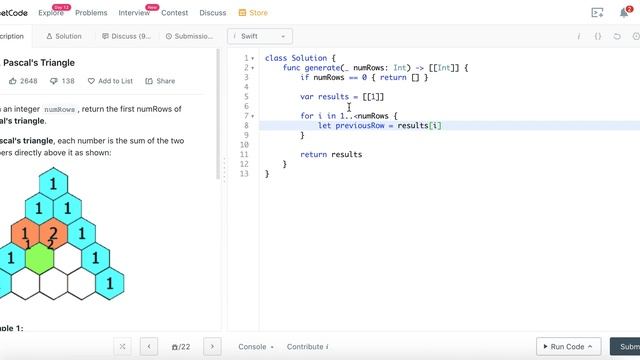Click the shuffle random problem button

pos(122,347)
